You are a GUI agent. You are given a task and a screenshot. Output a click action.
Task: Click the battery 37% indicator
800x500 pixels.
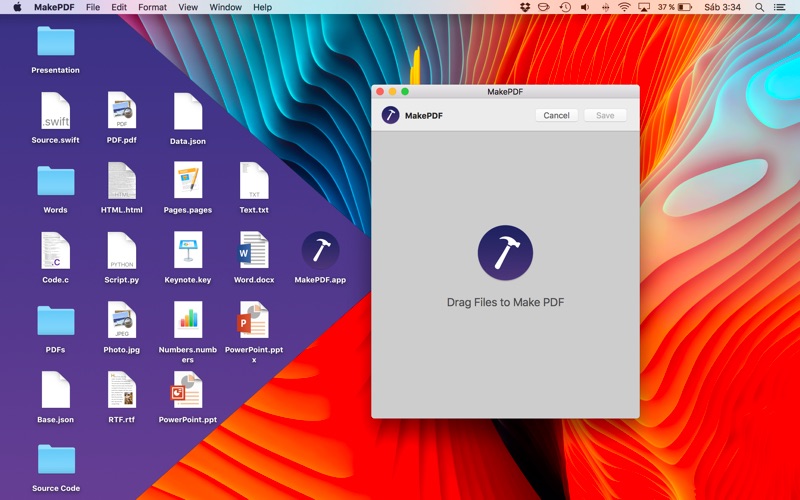click(674, 7)
